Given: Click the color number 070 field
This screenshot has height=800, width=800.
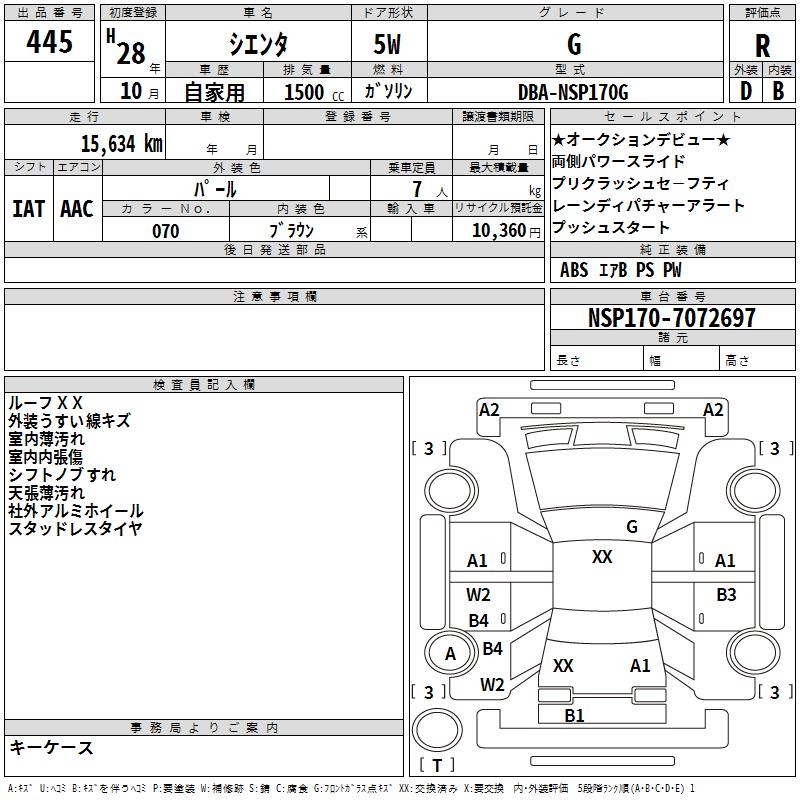Looking at the screenshot, I should click(x=166, y=231).
